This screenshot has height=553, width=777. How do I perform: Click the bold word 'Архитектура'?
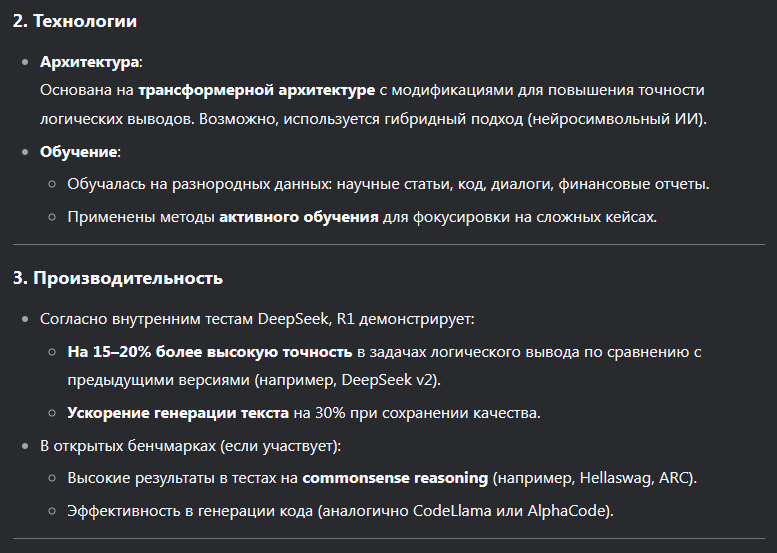90,62
